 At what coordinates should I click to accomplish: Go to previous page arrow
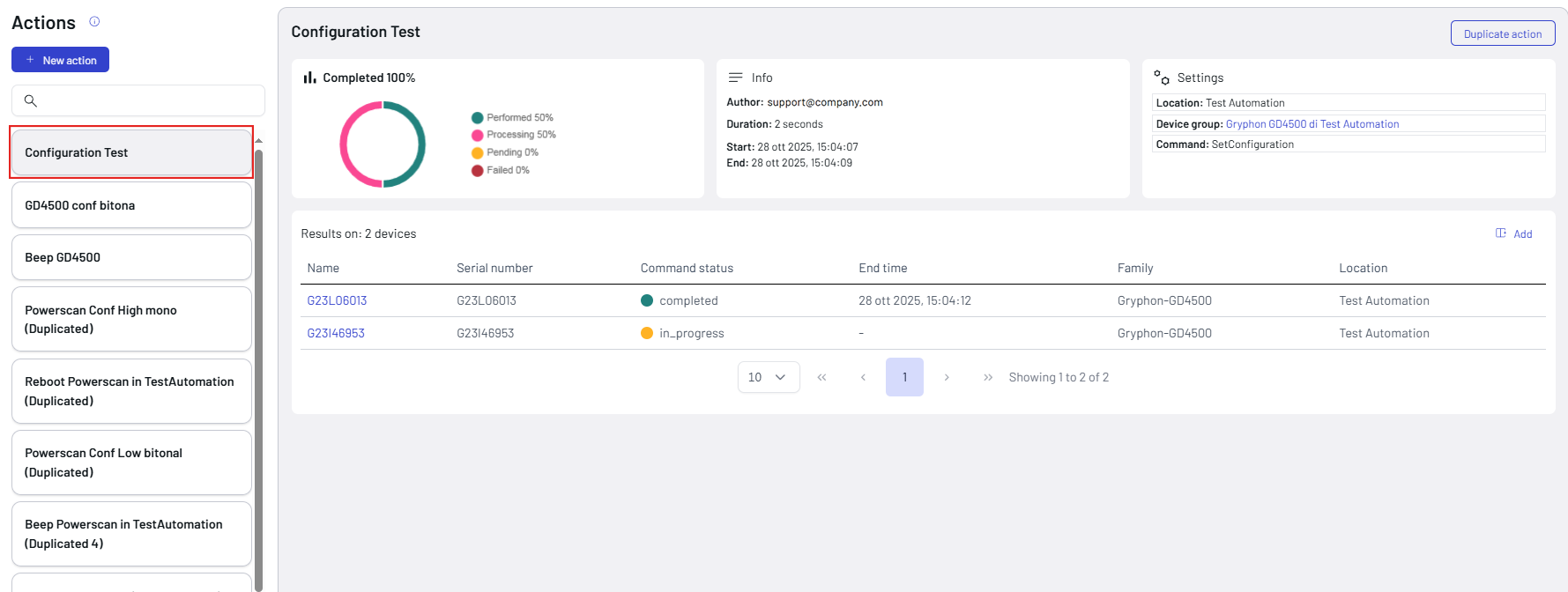(863, 377)
